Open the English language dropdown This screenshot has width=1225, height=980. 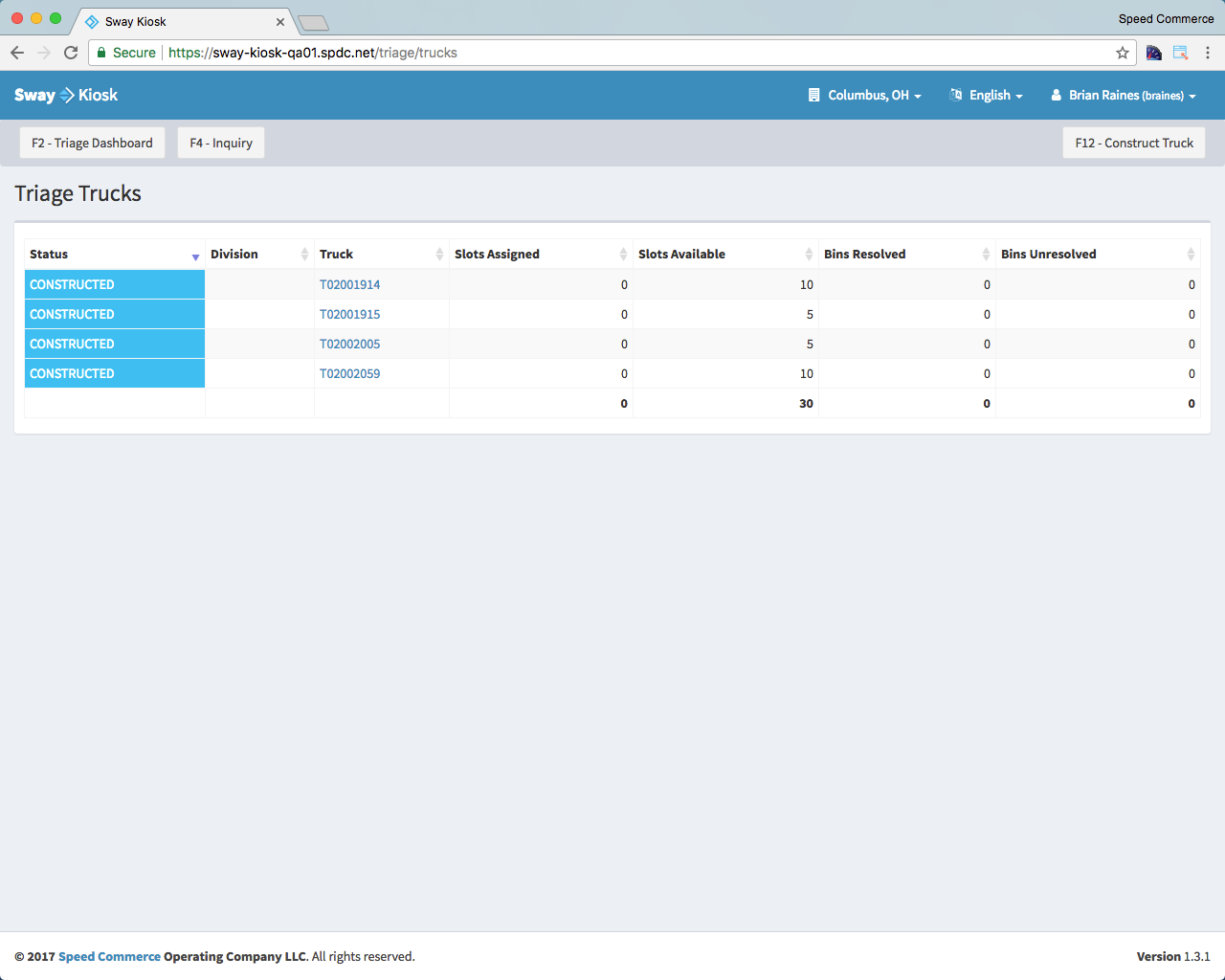coord(986,95)
